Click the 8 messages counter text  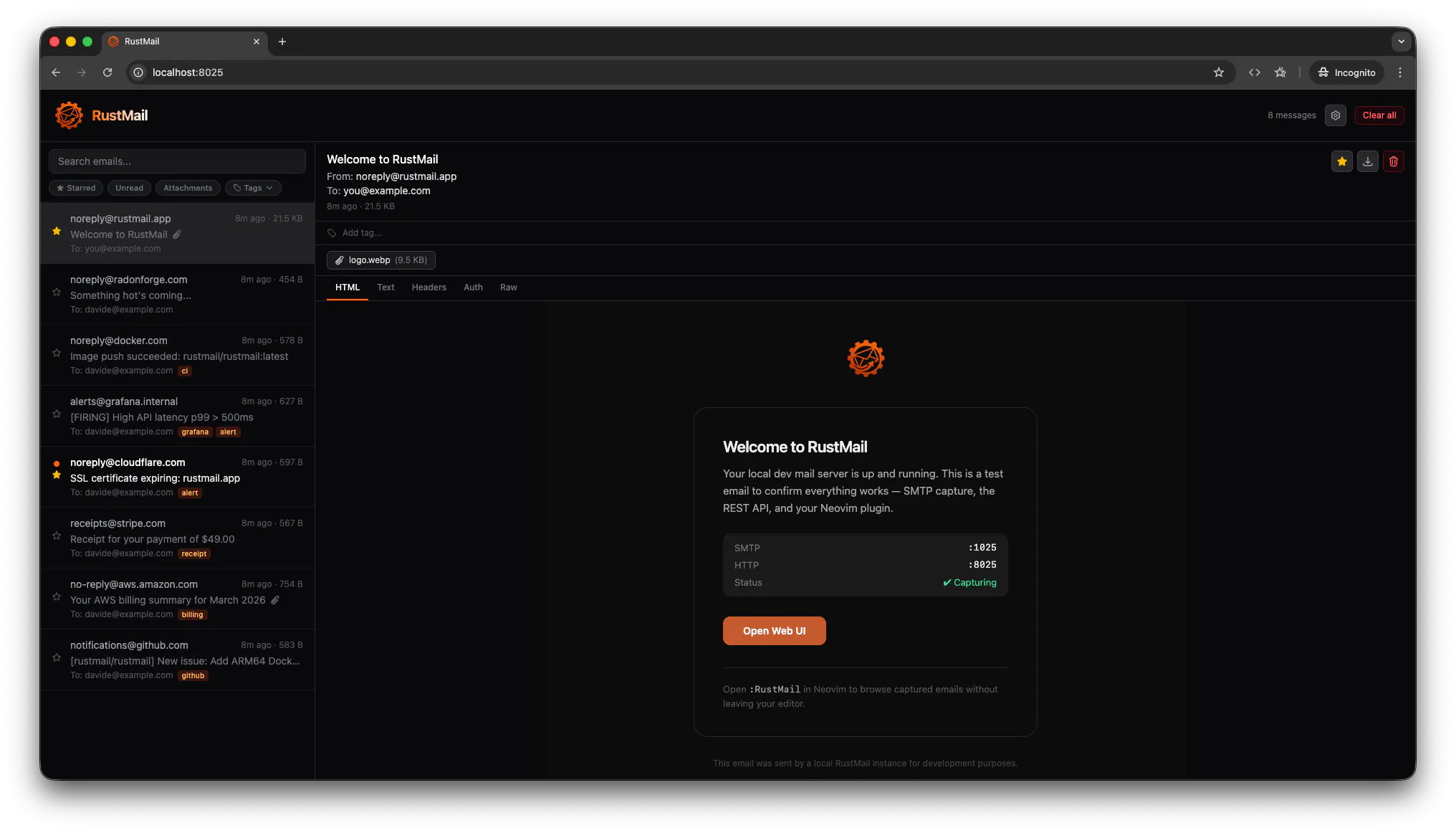(1292, 115)
